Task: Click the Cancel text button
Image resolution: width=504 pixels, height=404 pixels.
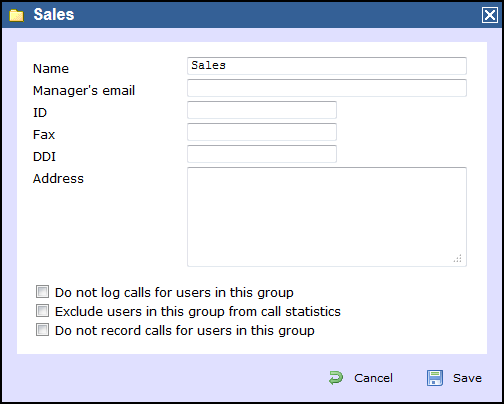Action: point(373,378)
